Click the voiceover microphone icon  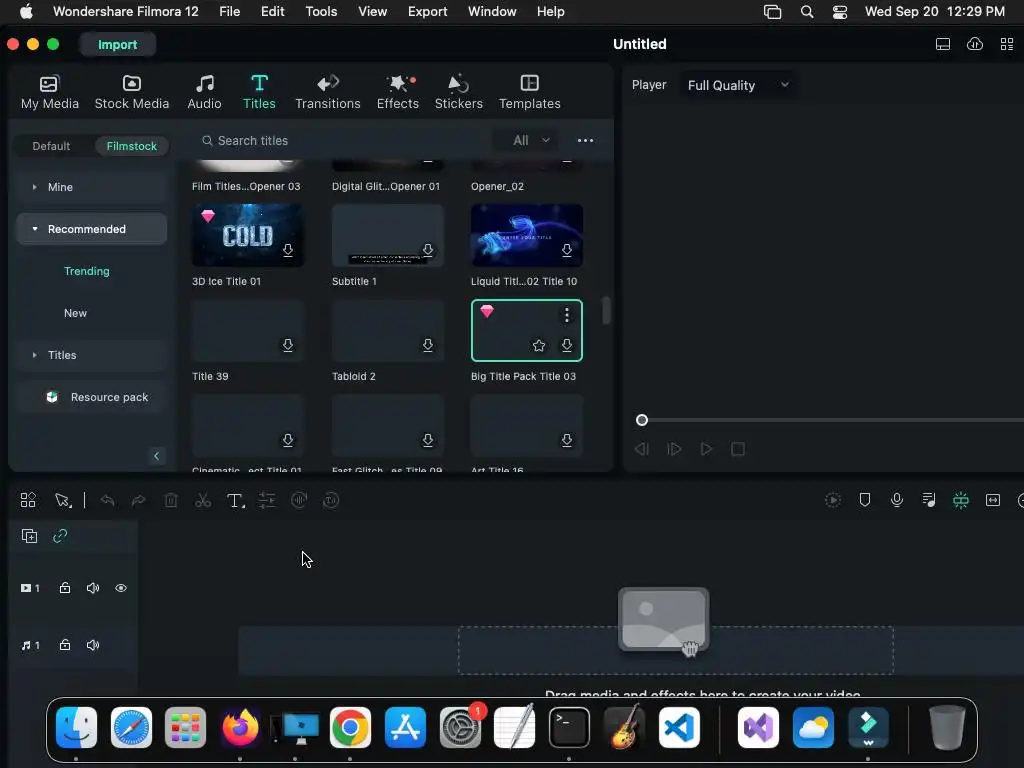coord(897,500)
